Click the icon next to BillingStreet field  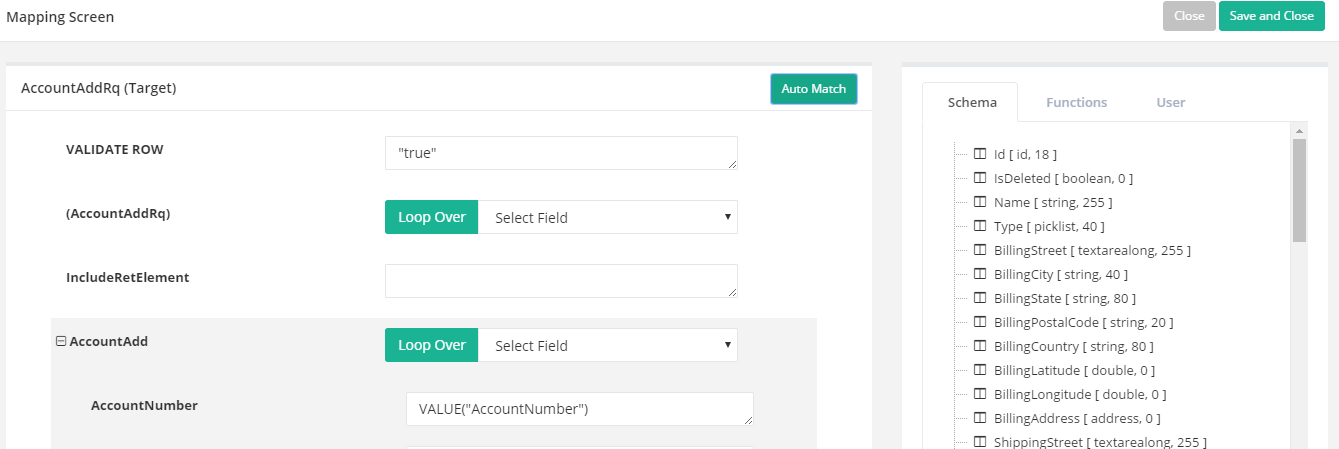pyautogui.click(x=980, y=250)
